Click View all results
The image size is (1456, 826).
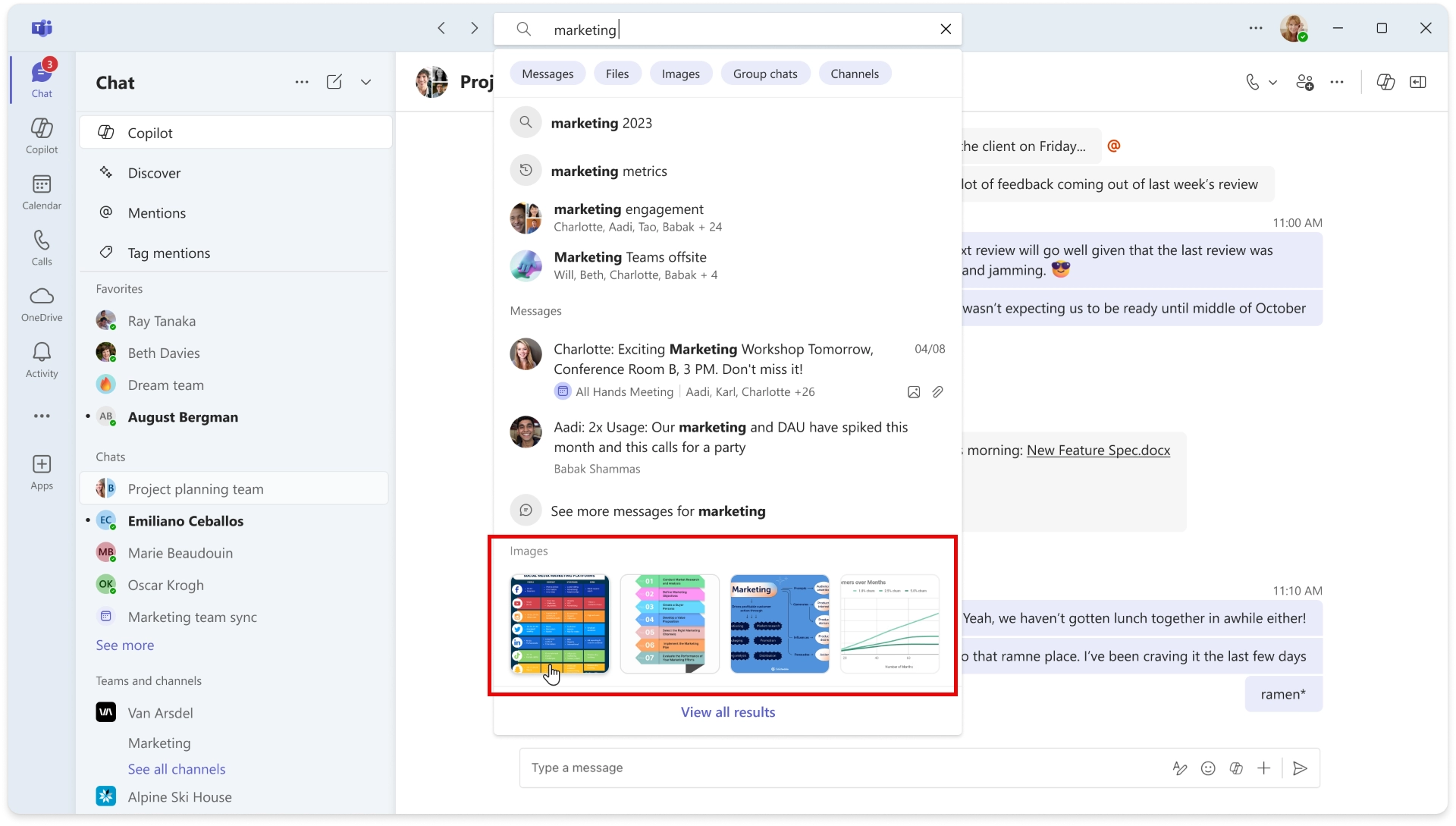point(727,711)
